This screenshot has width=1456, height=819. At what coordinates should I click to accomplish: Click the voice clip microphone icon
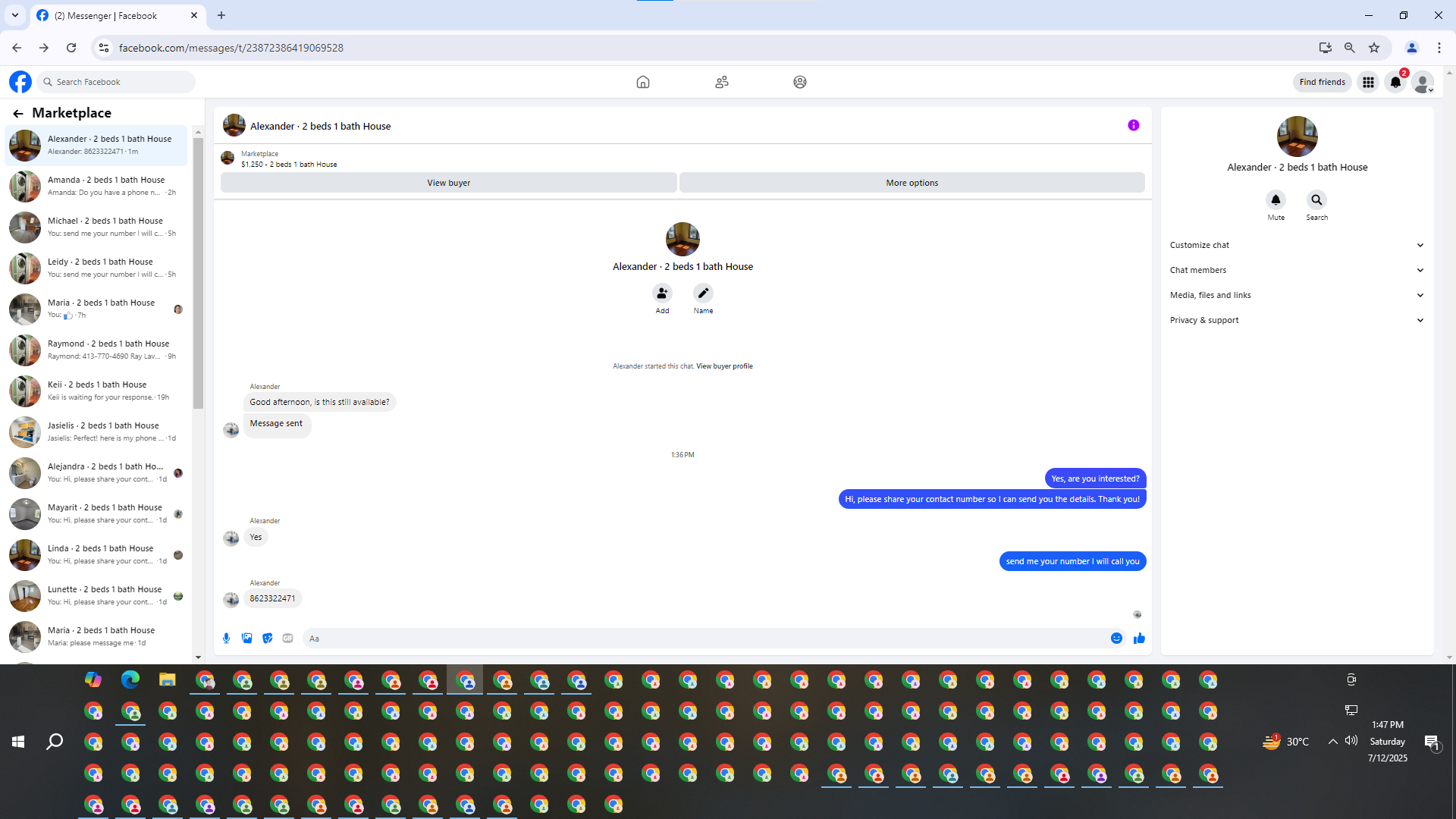[226, 639]
